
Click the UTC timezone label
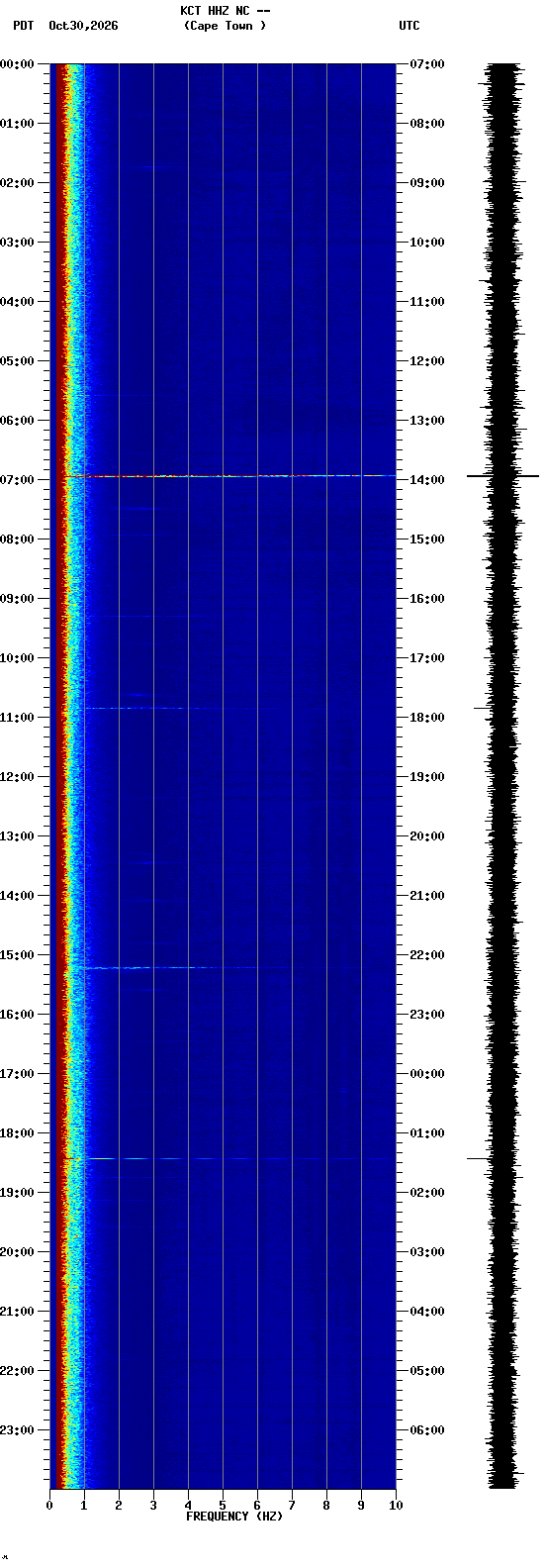pyautogui.click(x=409, y=26)
